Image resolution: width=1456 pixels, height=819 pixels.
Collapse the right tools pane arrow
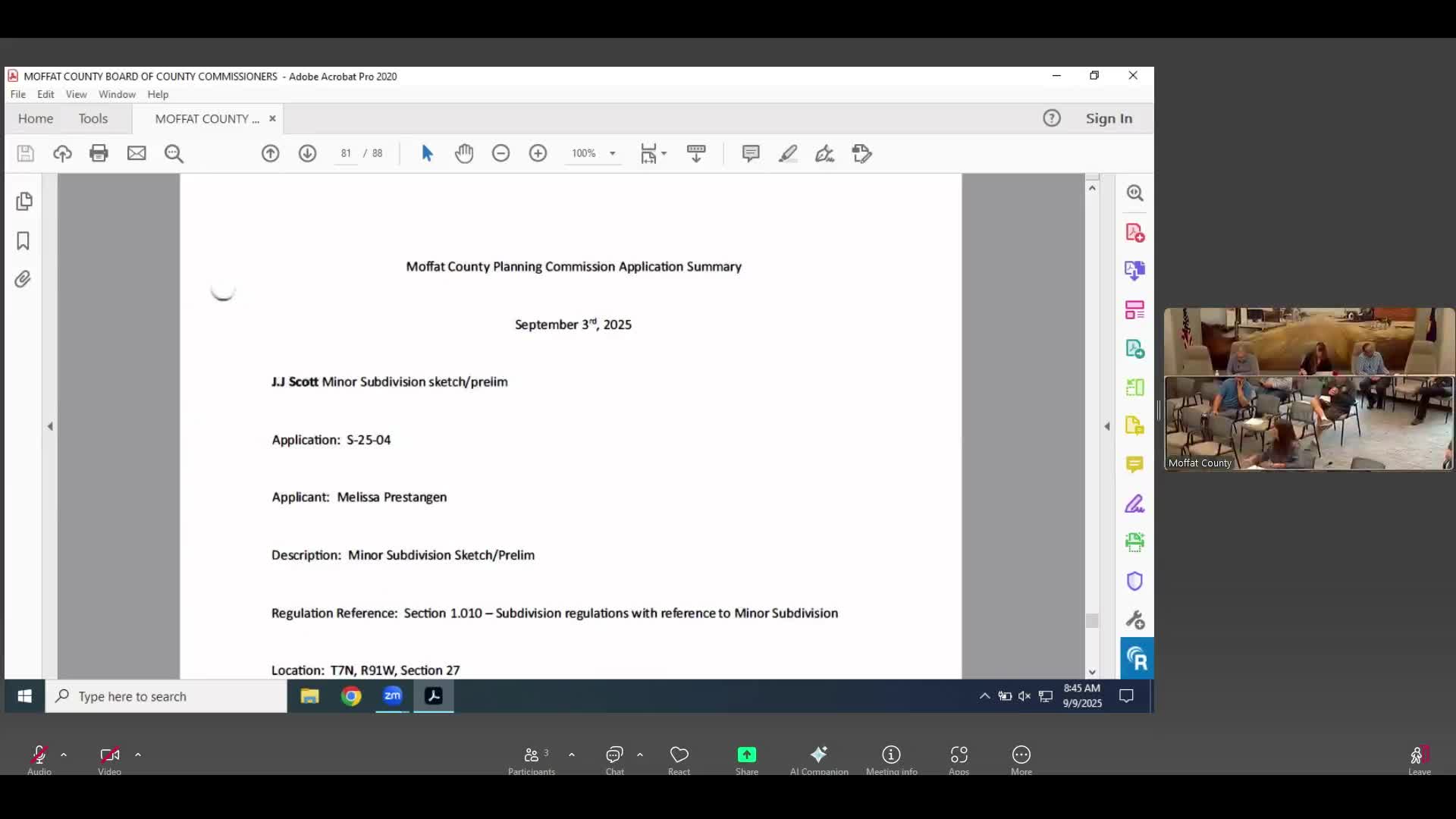pyautogui.click(x=1107, y=426)
